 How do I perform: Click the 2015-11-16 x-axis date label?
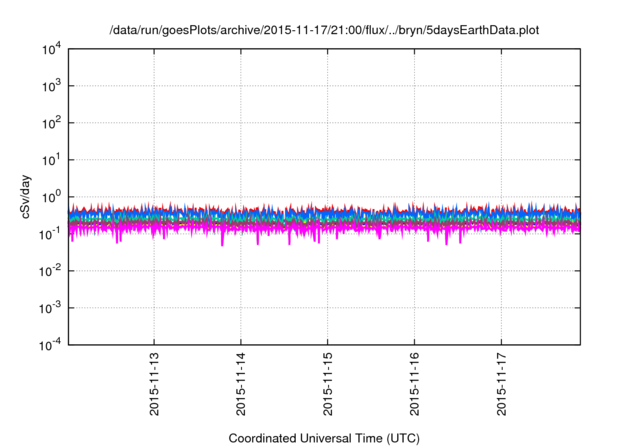415,384
